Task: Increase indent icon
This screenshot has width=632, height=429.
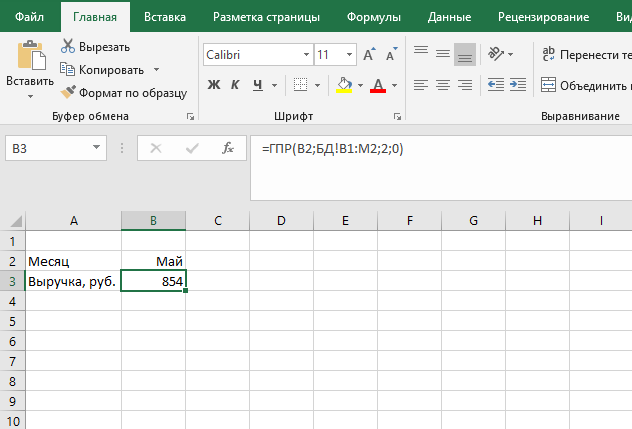Action: pos(518,85)
